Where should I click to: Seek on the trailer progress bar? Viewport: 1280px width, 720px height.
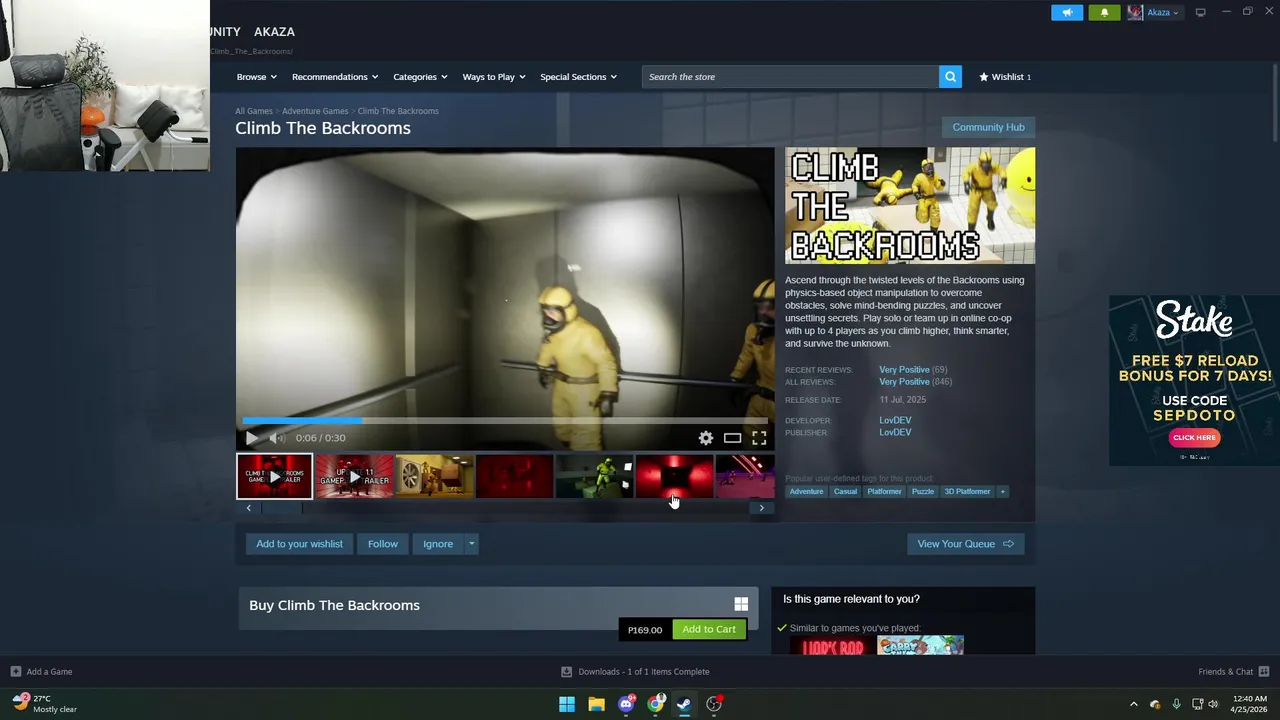(x=505, y=421)
